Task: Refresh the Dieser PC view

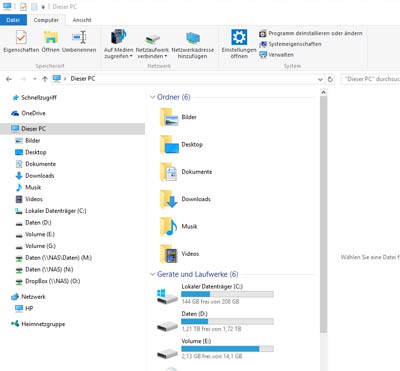Action: point(330,79)
